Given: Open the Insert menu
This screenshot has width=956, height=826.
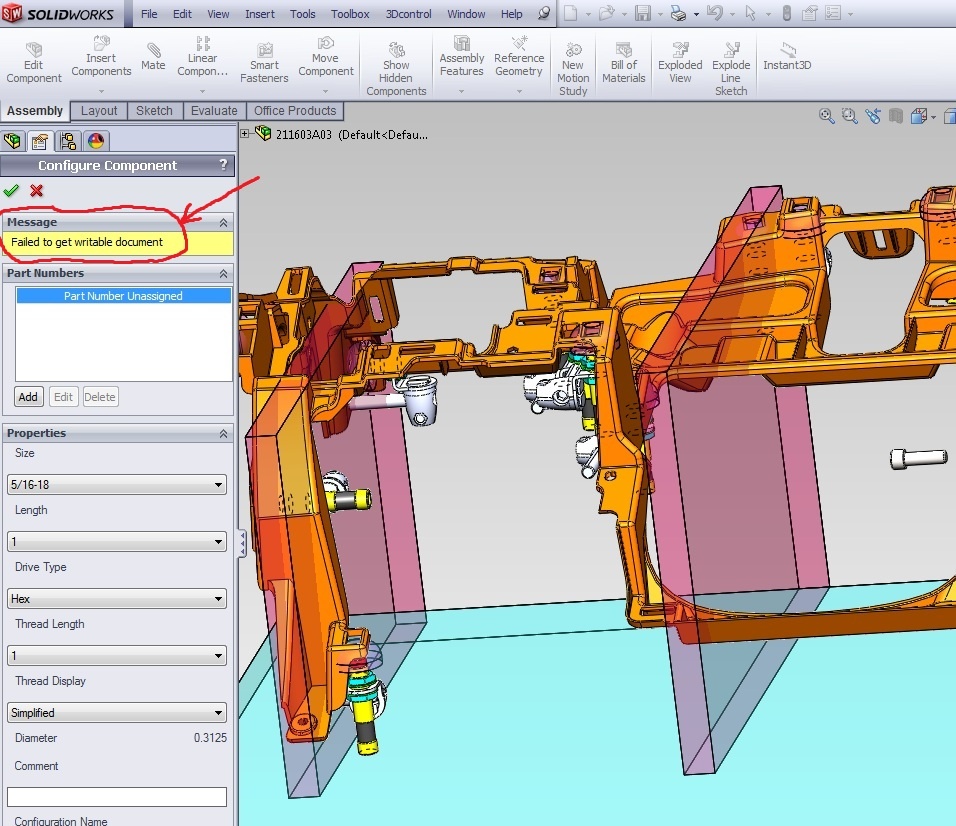Looking at the screenshot, I should pos(260,13).
